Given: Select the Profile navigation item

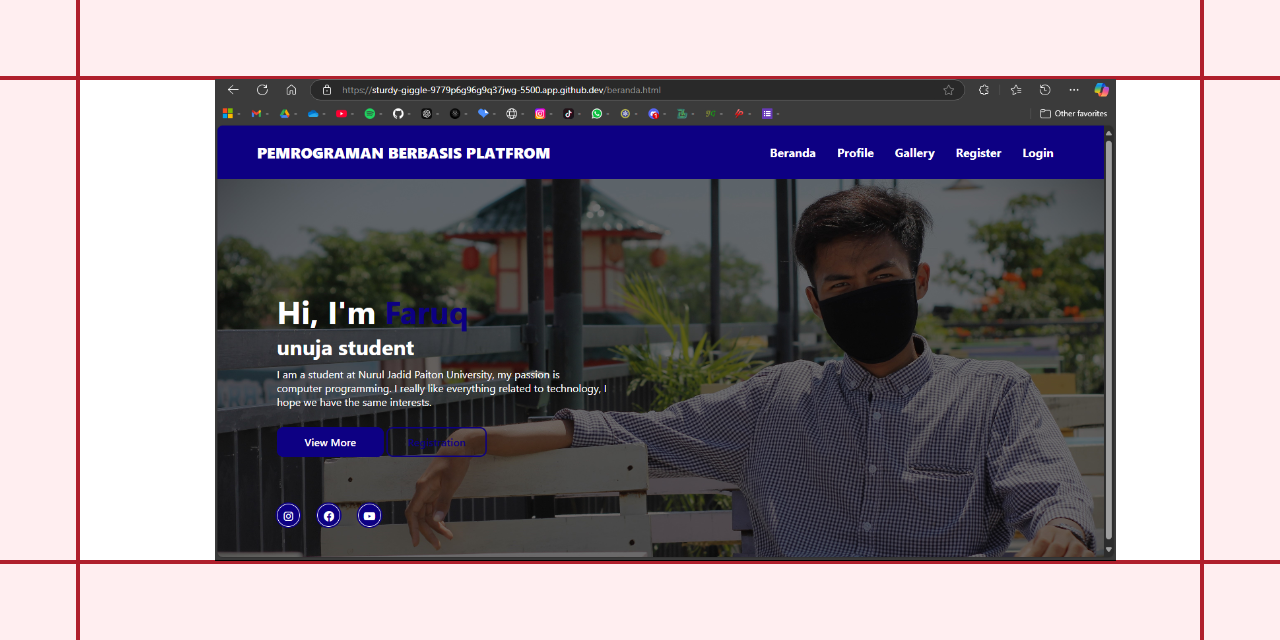Looking at the screenshot, I should pos(855,152).
